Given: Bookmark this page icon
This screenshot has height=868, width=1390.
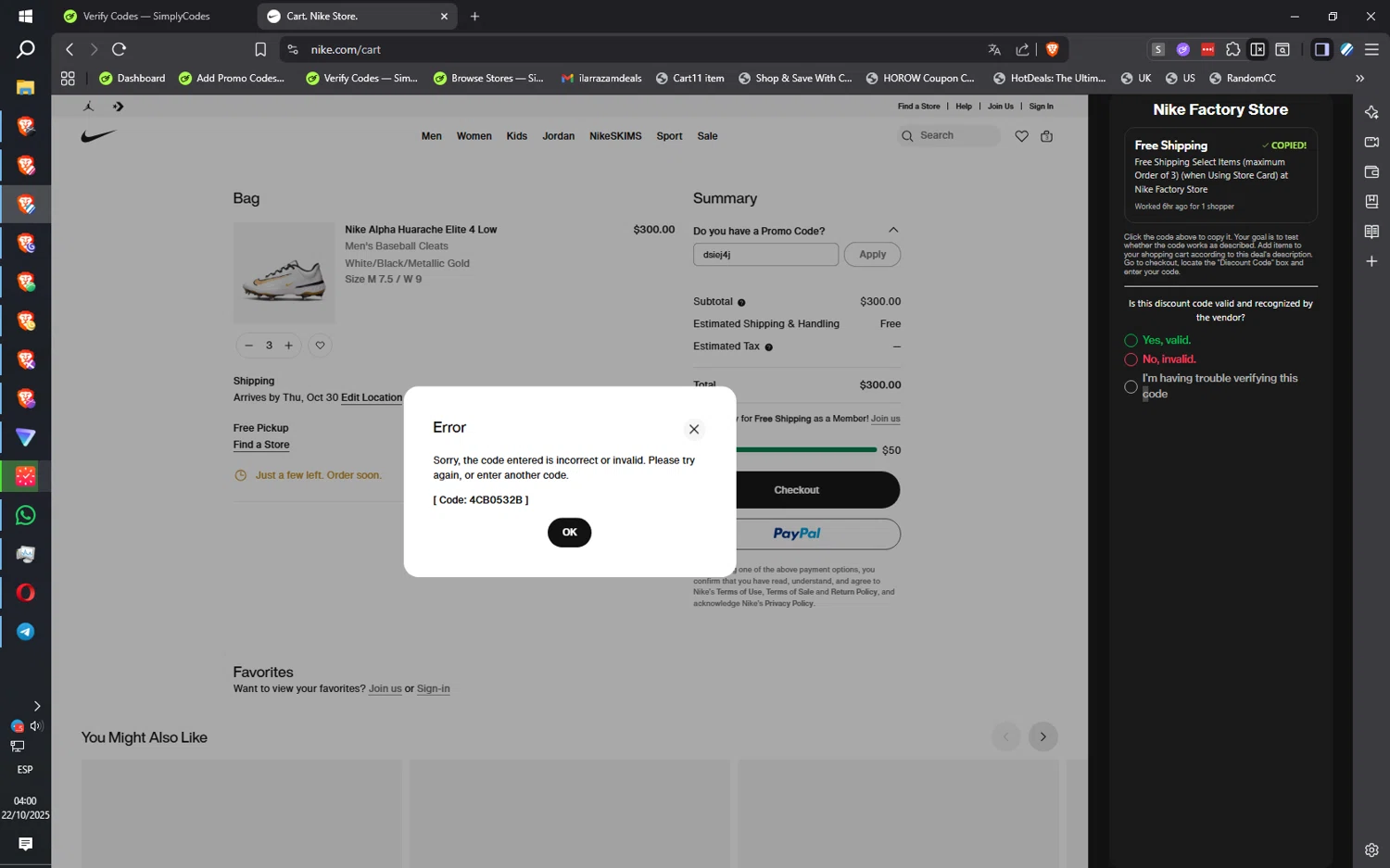Looking at the screenshot, I should 260,50.
